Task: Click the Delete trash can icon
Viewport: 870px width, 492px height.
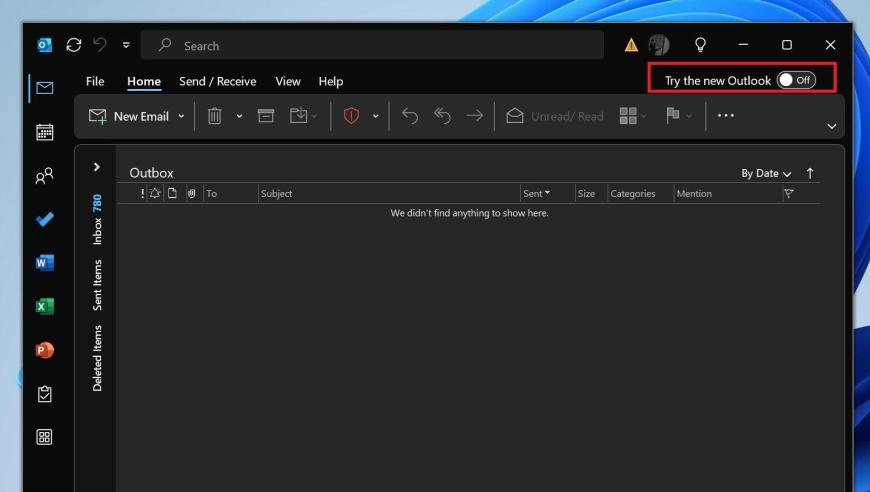Action: (215, 116)
